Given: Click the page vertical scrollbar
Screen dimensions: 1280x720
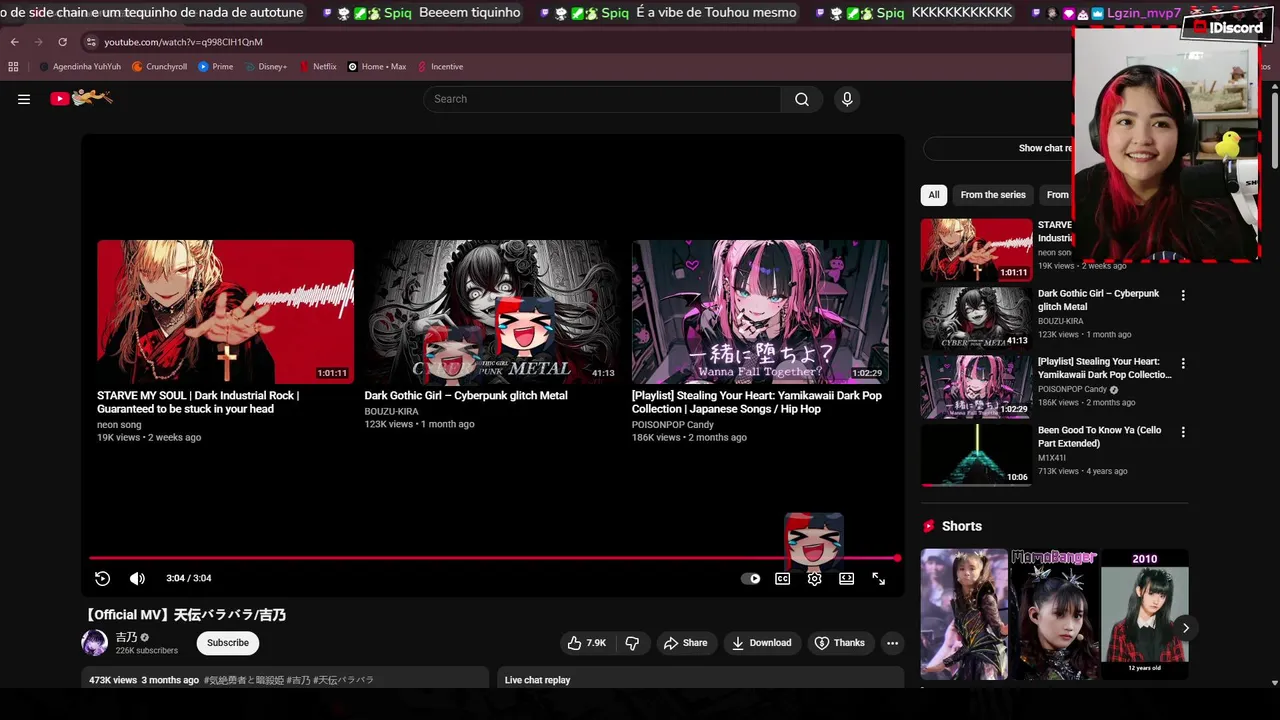Looking at the screenshot, I should pyautogui.click(x=1275, y=130).
